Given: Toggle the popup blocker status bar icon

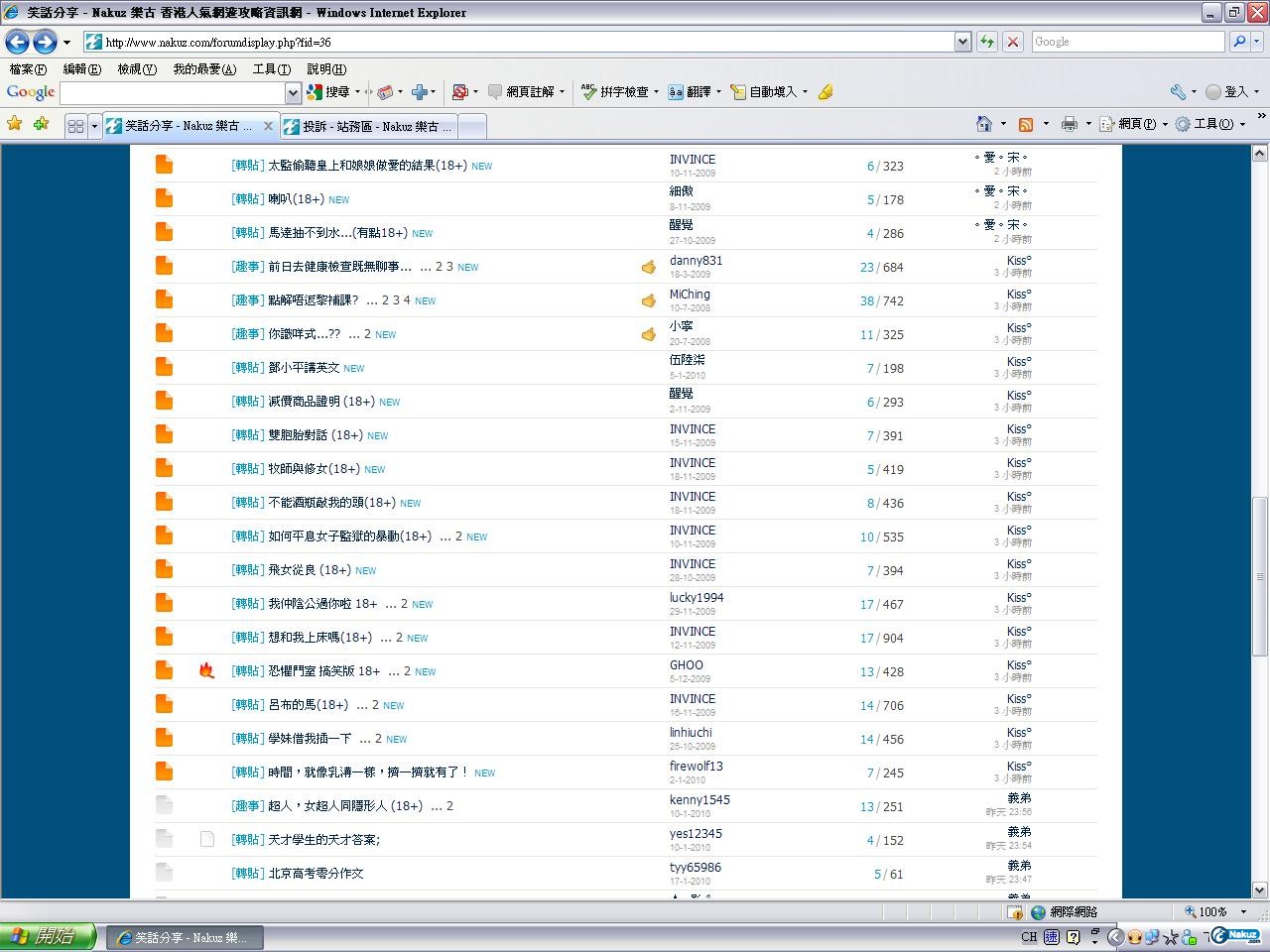Looking at the screenshot, I should click(x=1015, y=911).
